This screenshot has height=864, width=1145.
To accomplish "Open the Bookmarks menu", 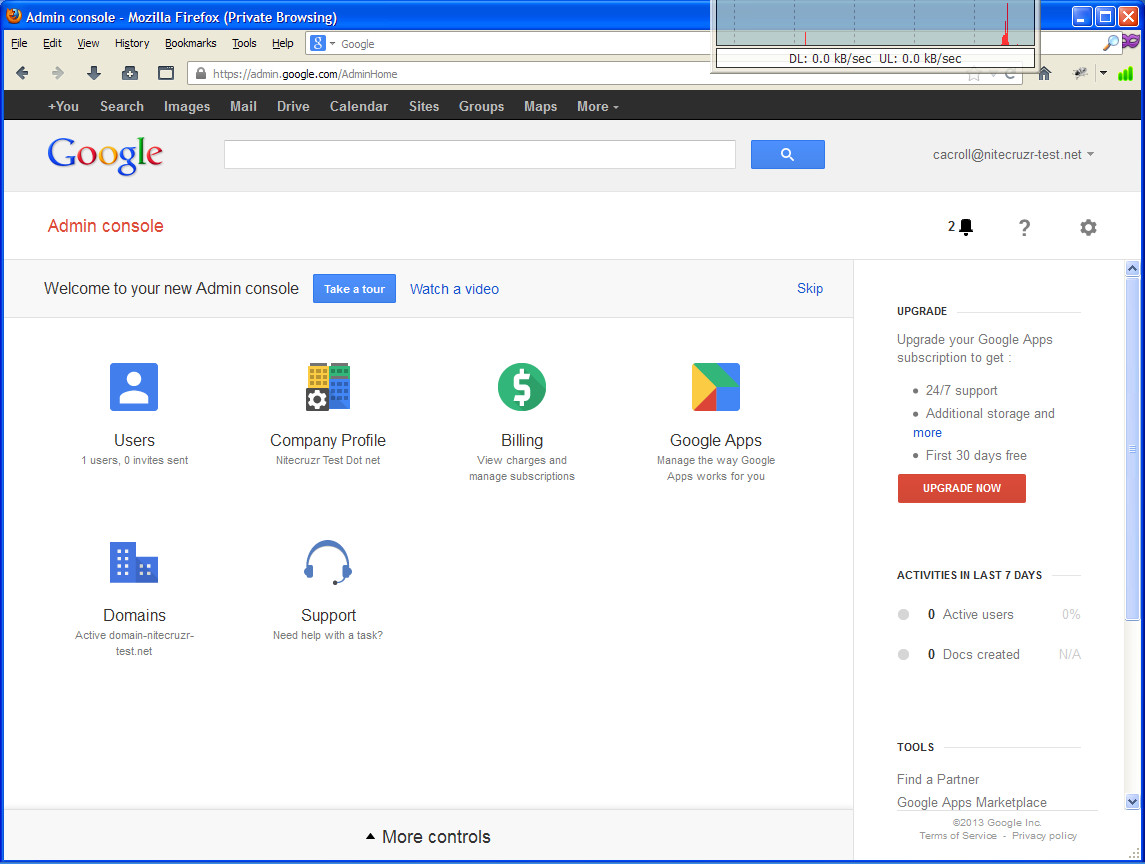I will 191,43.
